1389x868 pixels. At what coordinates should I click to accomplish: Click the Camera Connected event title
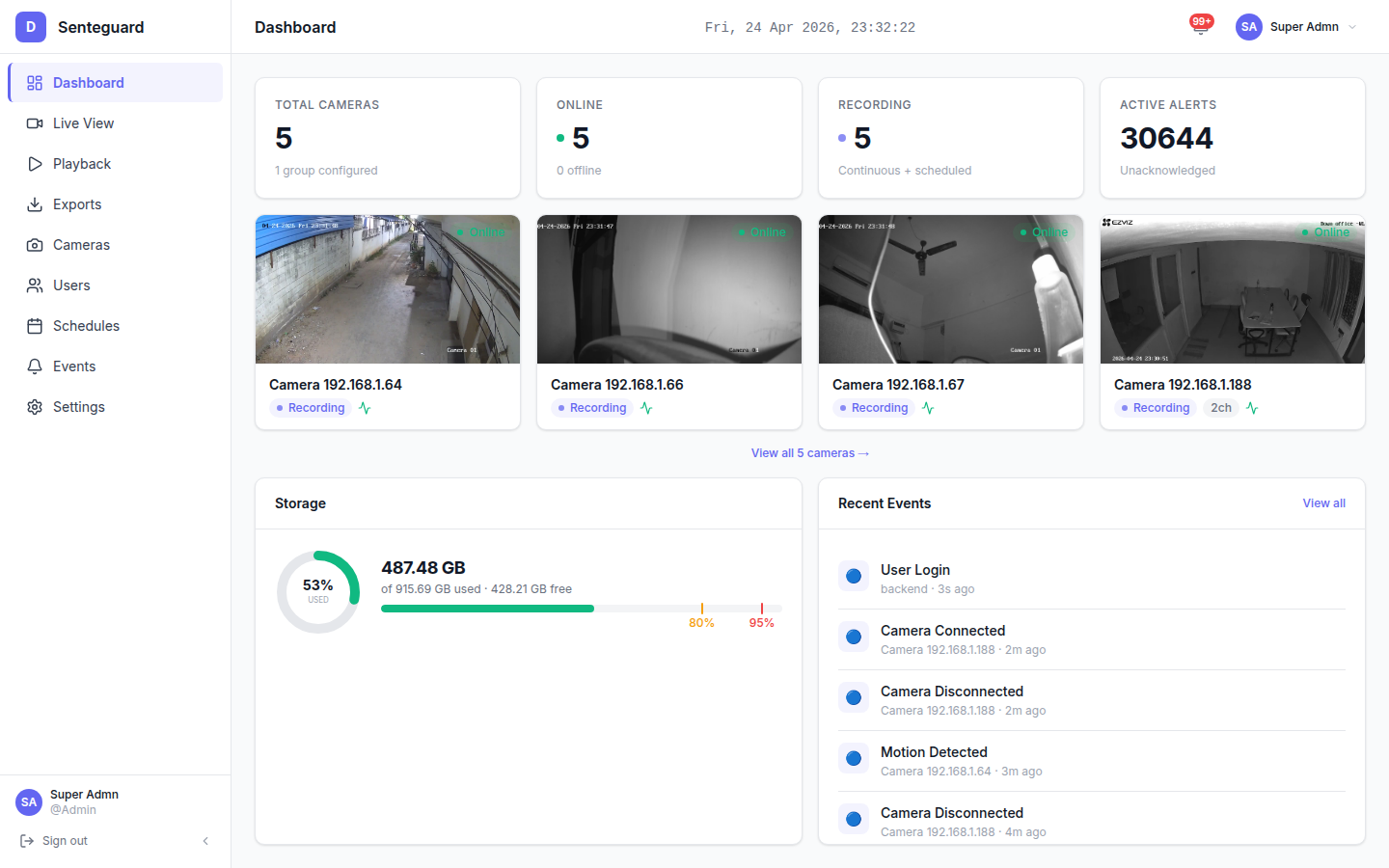pyautogui.click(x=942, y=631)
